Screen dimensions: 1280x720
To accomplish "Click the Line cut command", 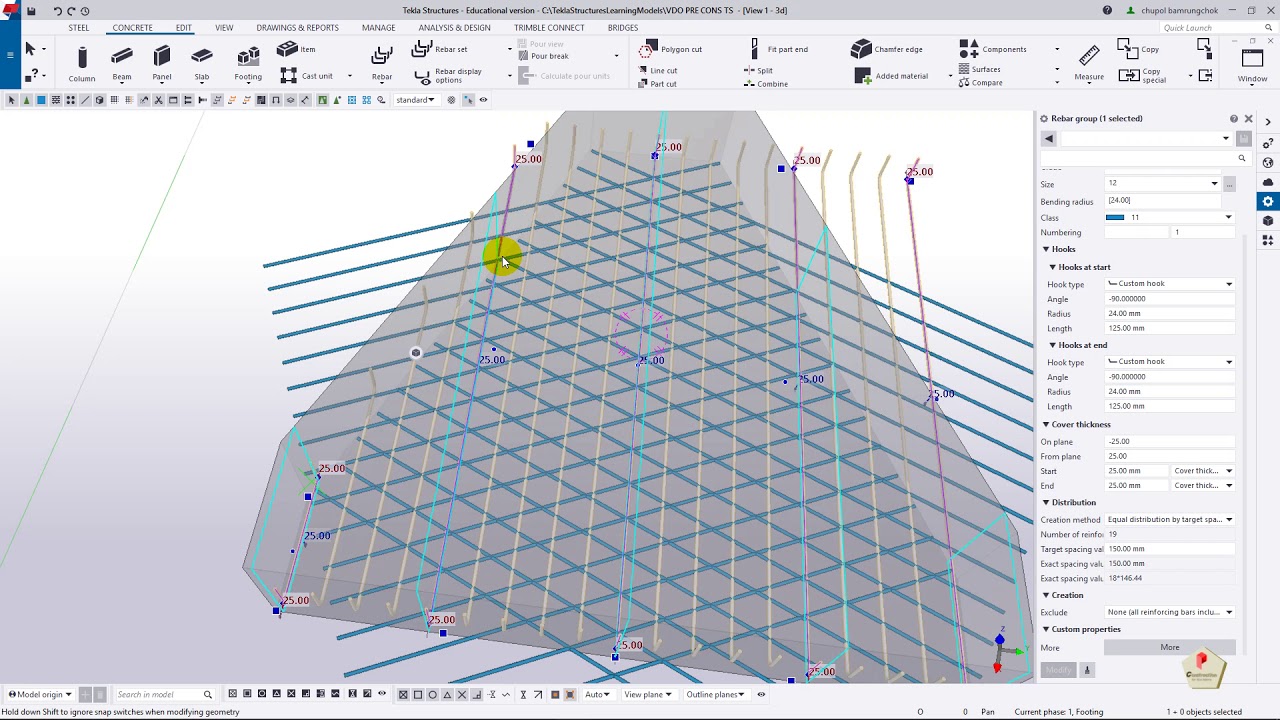I will click(657, 71).
